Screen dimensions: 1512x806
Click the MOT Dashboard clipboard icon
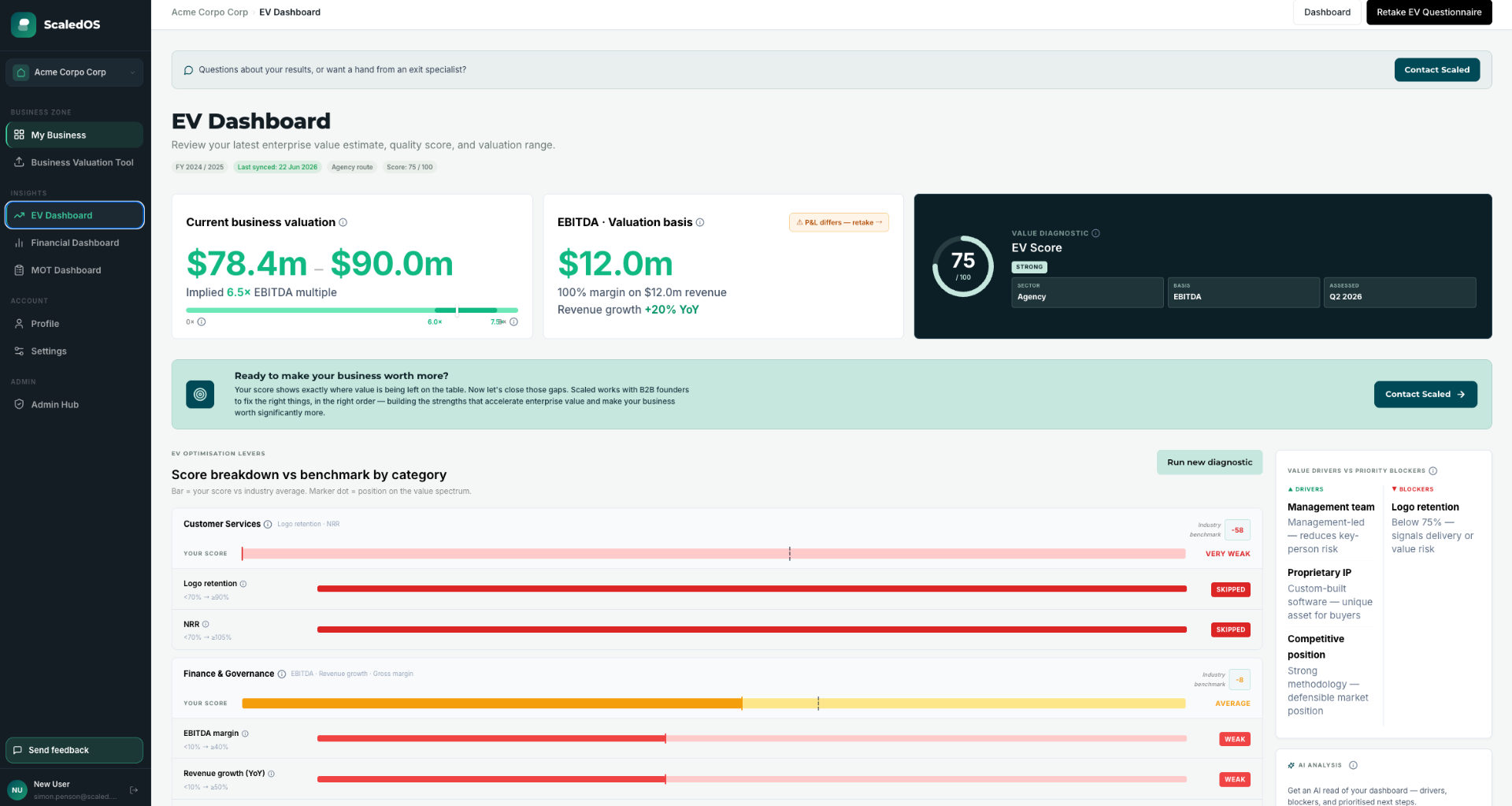[x=19, y=270]
